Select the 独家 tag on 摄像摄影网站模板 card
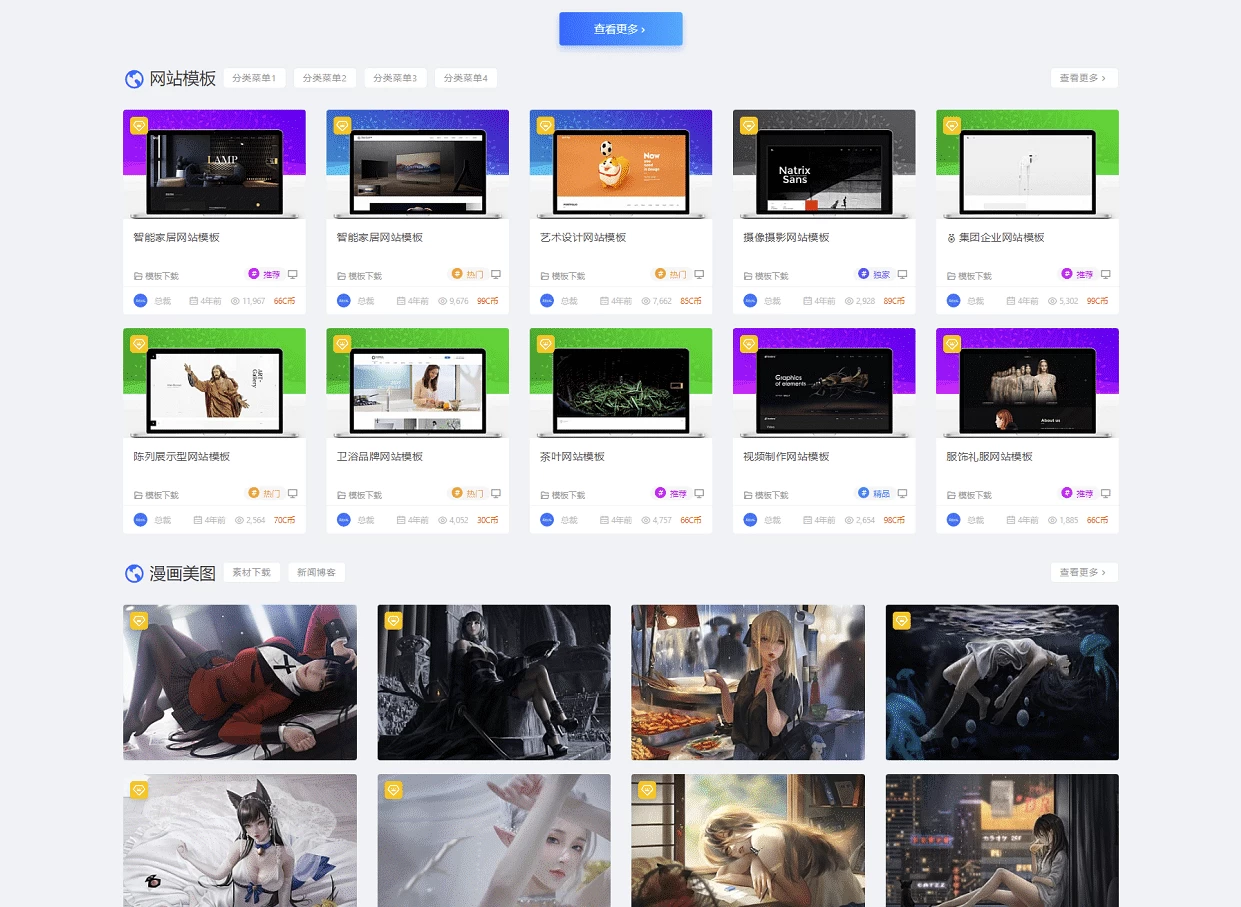The width and height of the screenshot is (1241, 907). coord(875,274)
